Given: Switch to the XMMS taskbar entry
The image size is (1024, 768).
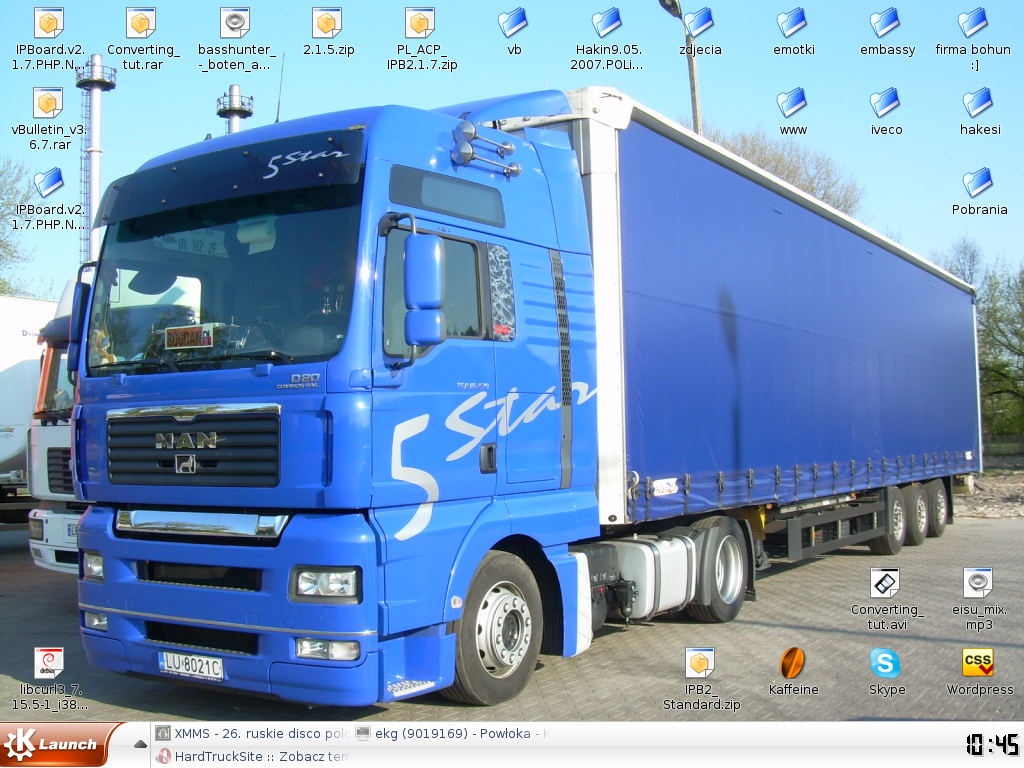Looking at the screenshot, I should [x=252, y=733].
